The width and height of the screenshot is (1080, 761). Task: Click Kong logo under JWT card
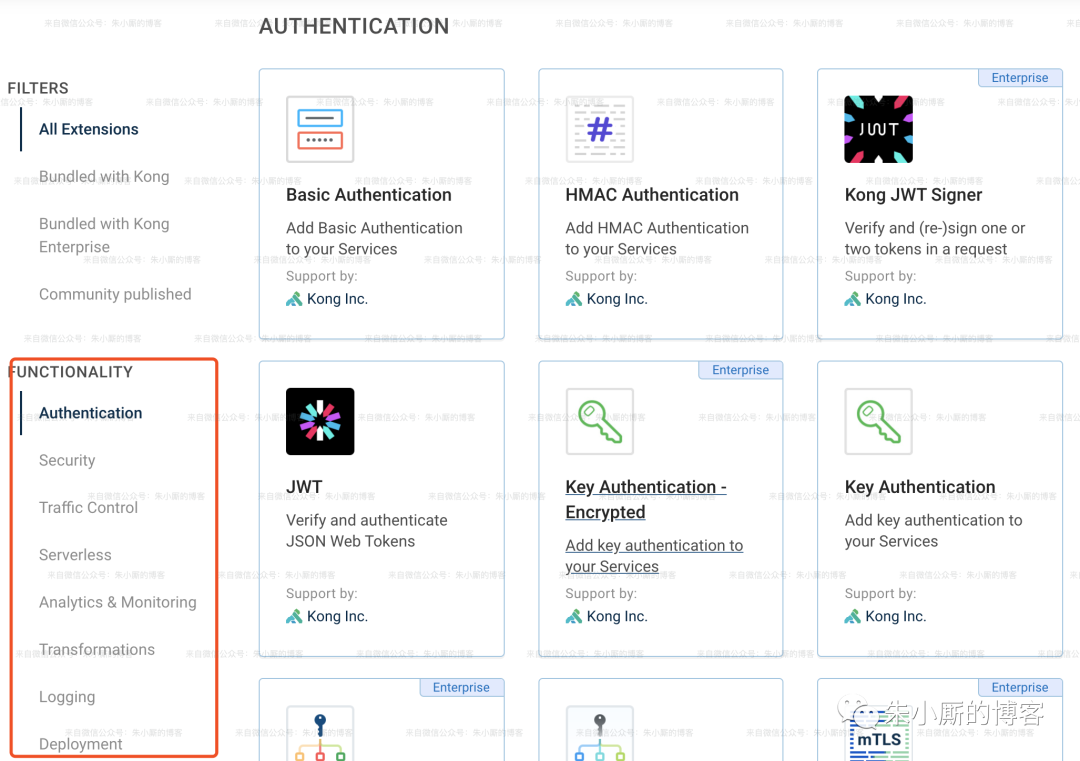tap(294, 616)
